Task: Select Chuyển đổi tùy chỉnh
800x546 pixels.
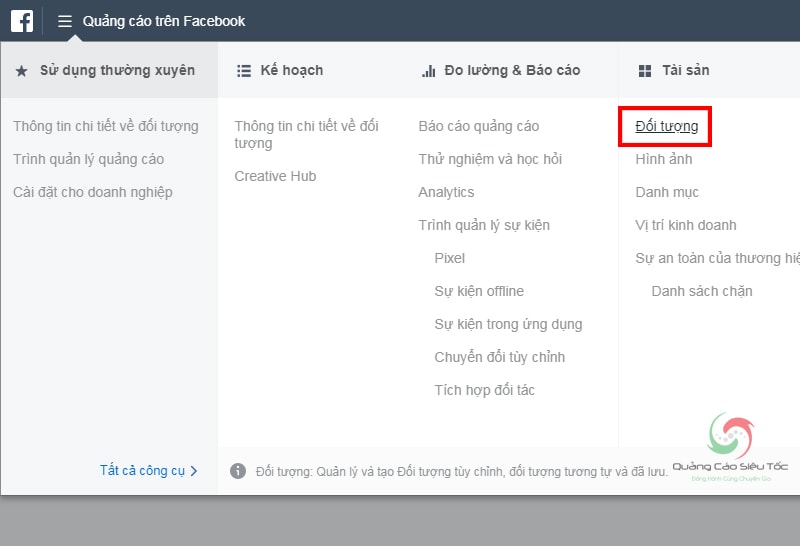Action: tap(499, 357)
